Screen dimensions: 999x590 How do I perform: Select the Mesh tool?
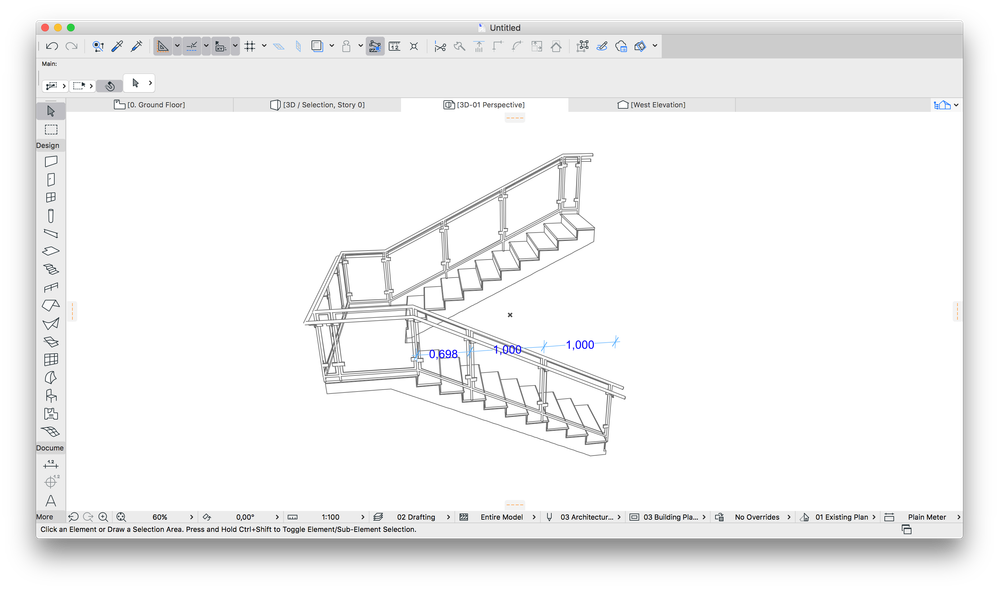pyautogui.click(x=51, y=431)
